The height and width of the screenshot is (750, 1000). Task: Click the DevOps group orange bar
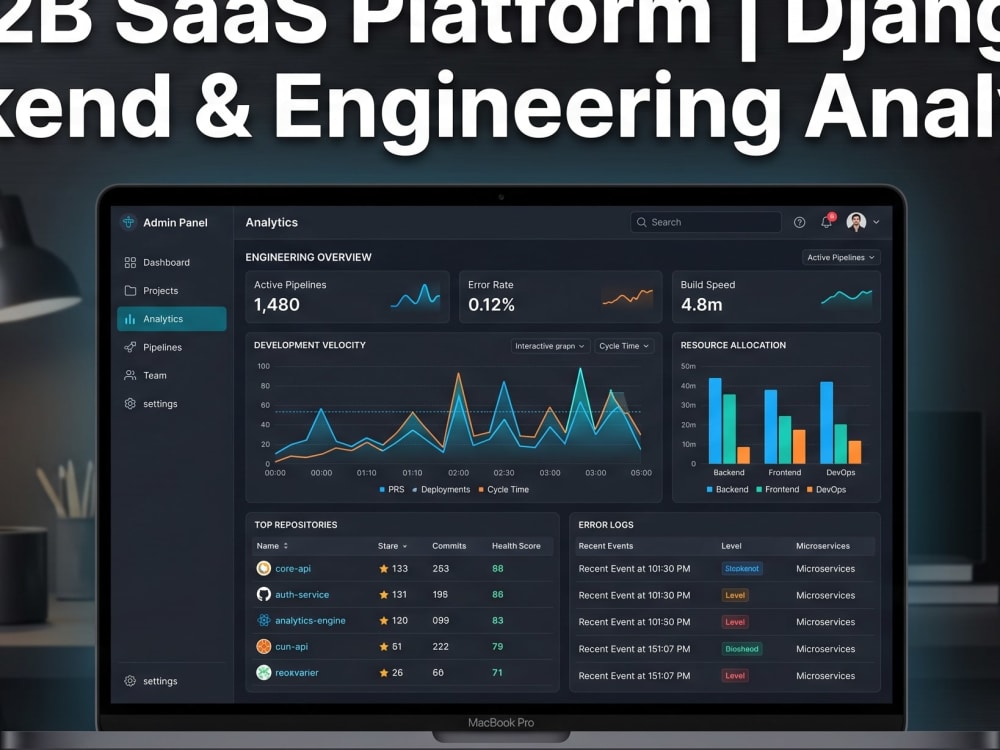[855, 452]
